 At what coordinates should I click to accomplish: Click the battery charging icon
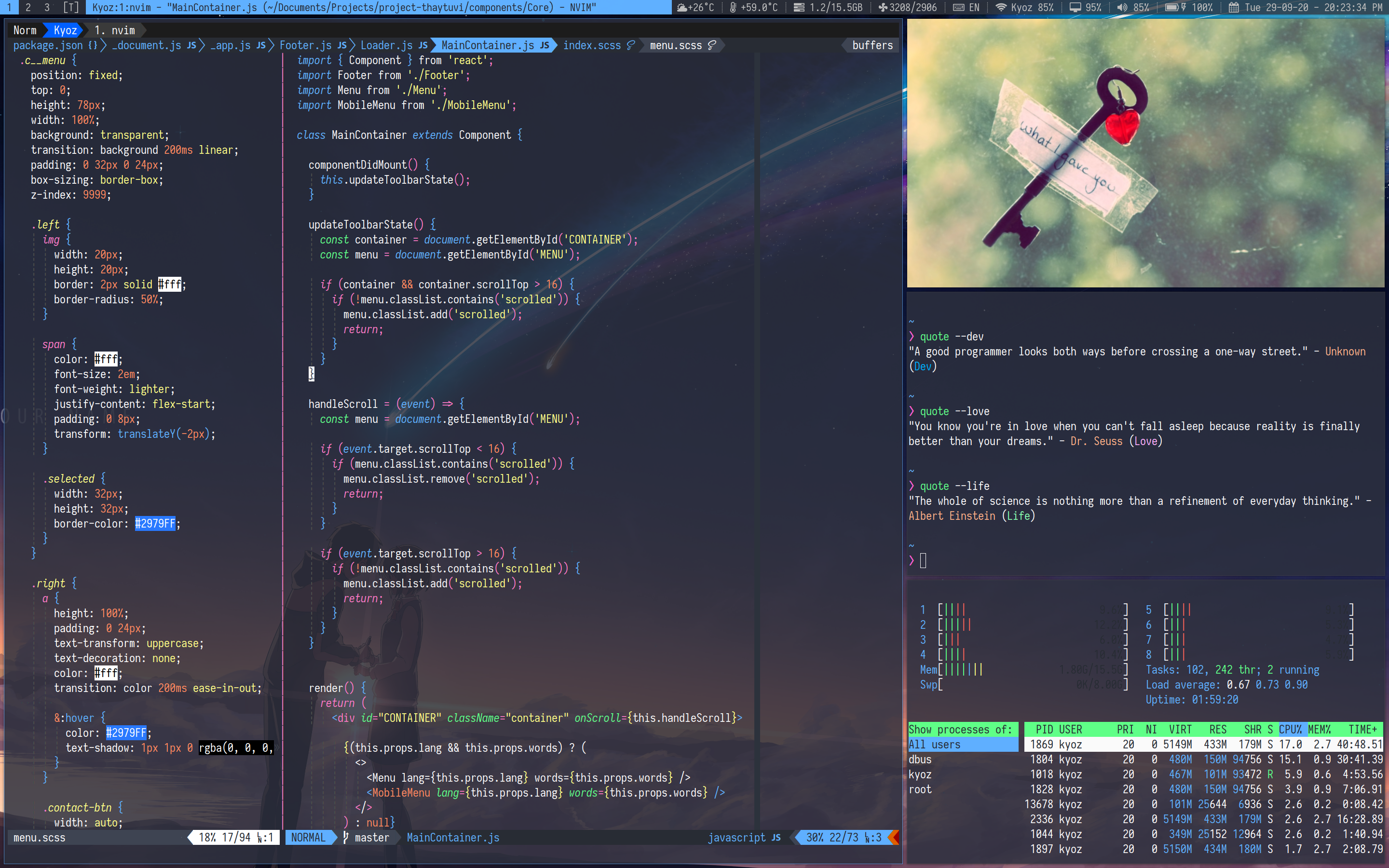1173,7
